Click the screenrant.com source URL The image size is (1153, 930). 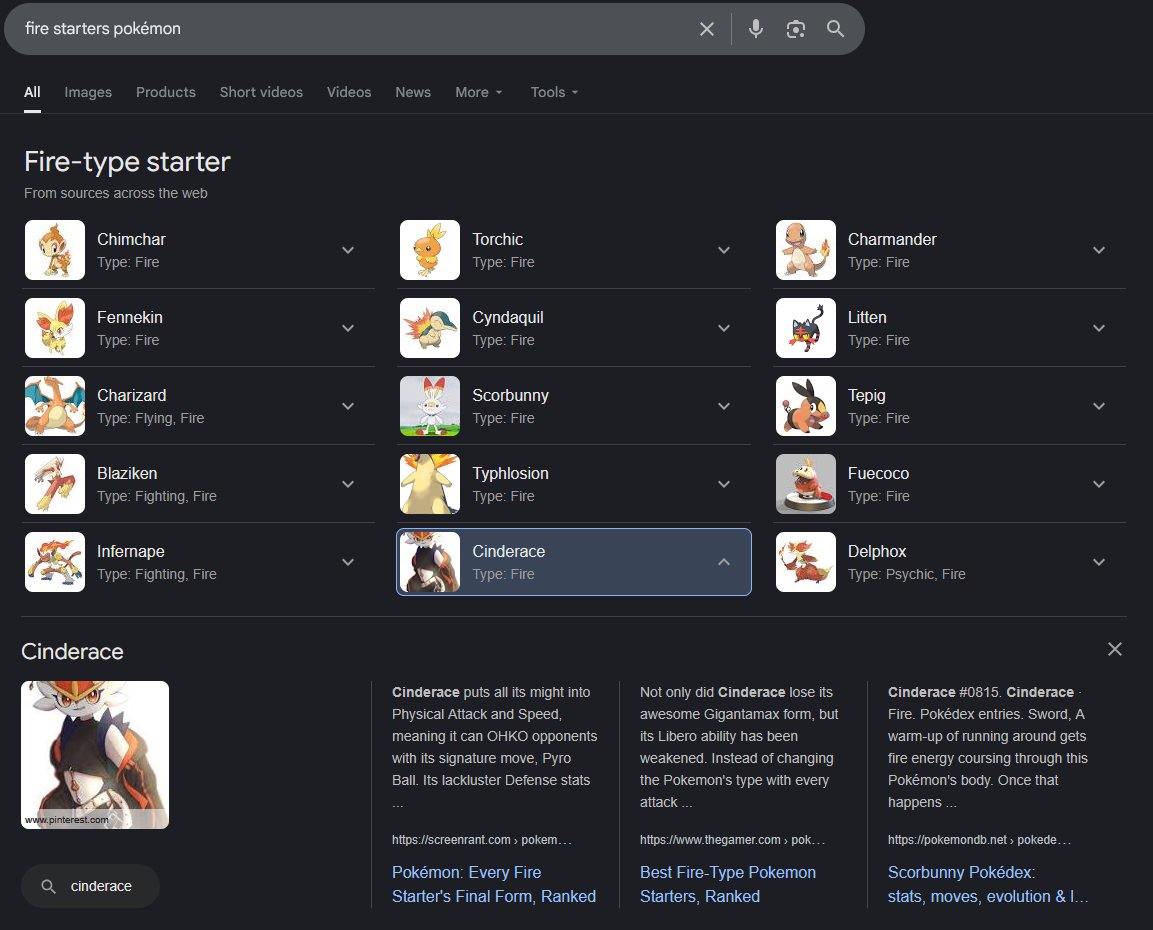pos(482,840)
